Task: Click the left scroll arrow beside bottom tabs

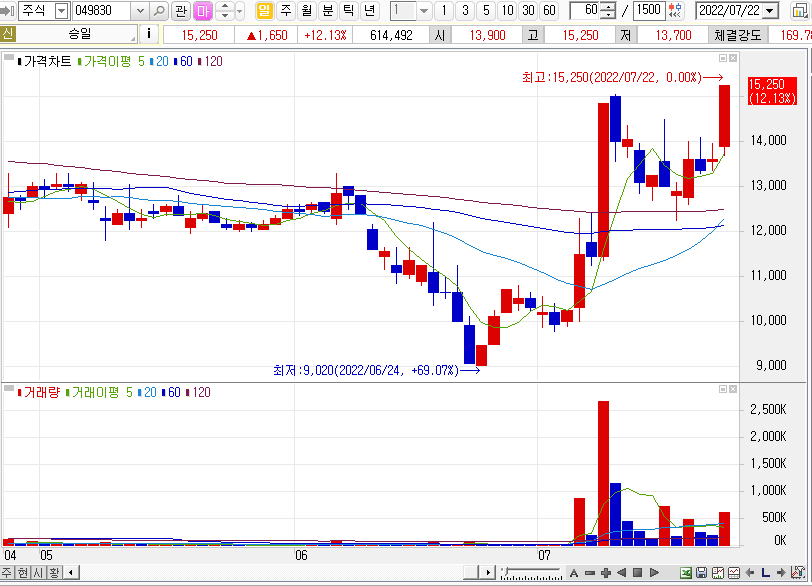Action: click(x=71, y=573)
